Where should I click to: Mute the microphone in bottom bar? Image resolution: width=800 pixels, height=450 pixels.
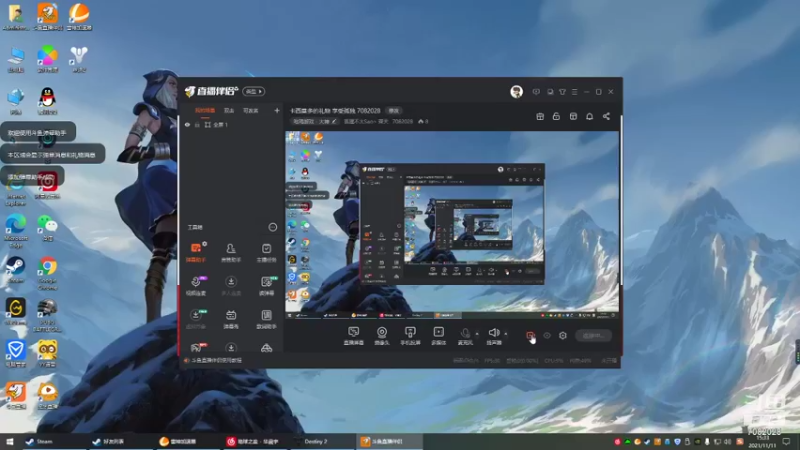[x=465, y=335]
